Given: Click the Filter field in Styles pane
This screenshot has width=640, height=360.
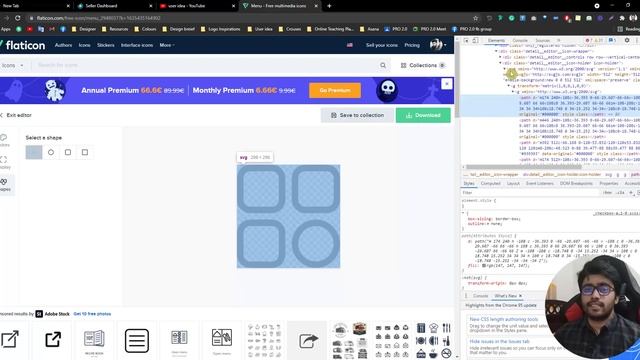Looking at the screenshot, I should click(531, 192).
